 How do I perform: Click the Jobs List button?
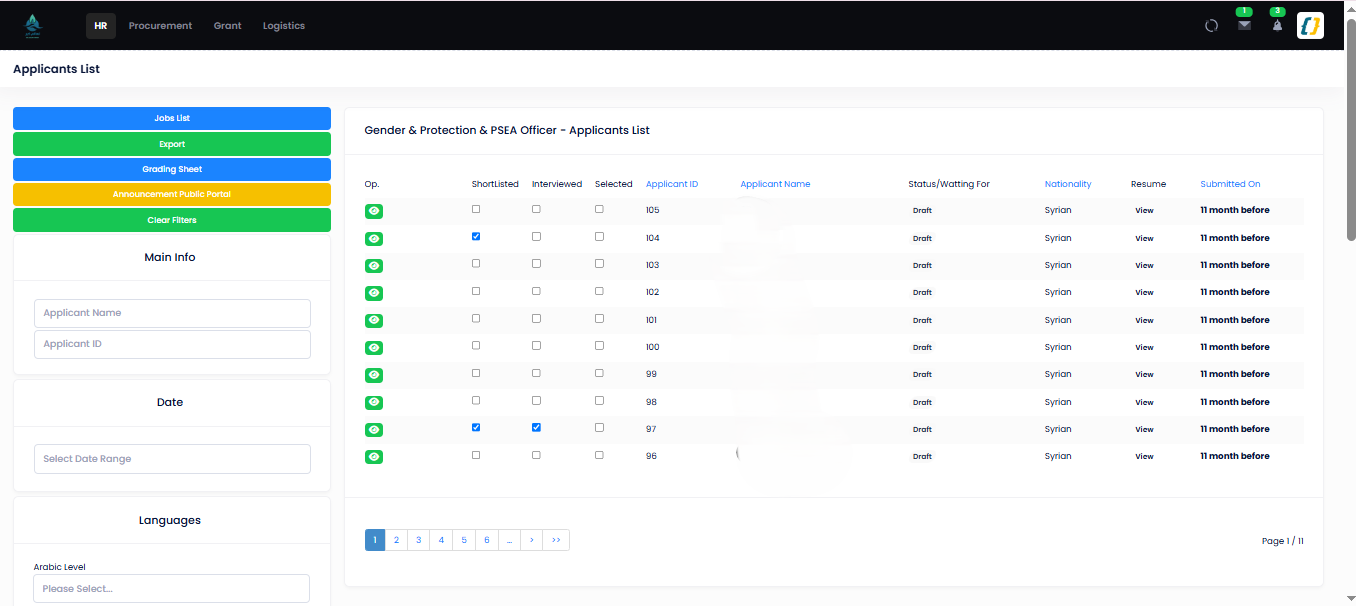point(172,119)
